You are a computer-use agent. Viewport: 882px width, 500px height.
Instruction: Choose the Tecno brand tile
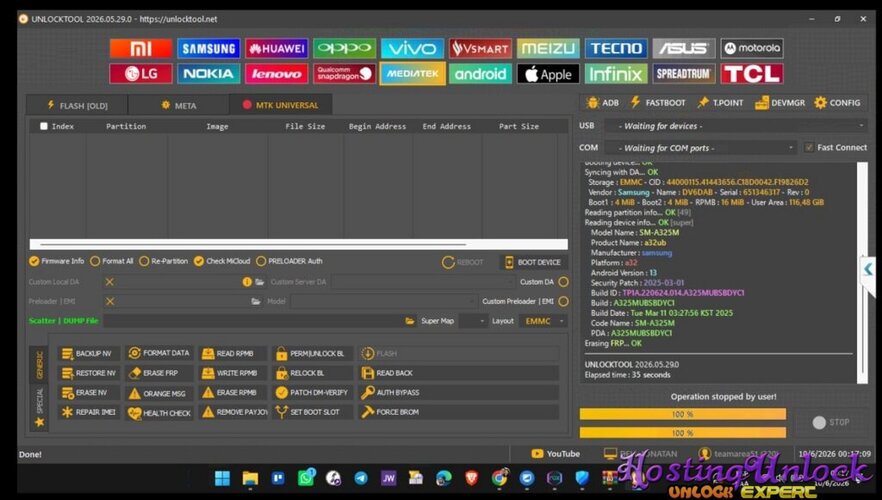click(x=616, y=48)
